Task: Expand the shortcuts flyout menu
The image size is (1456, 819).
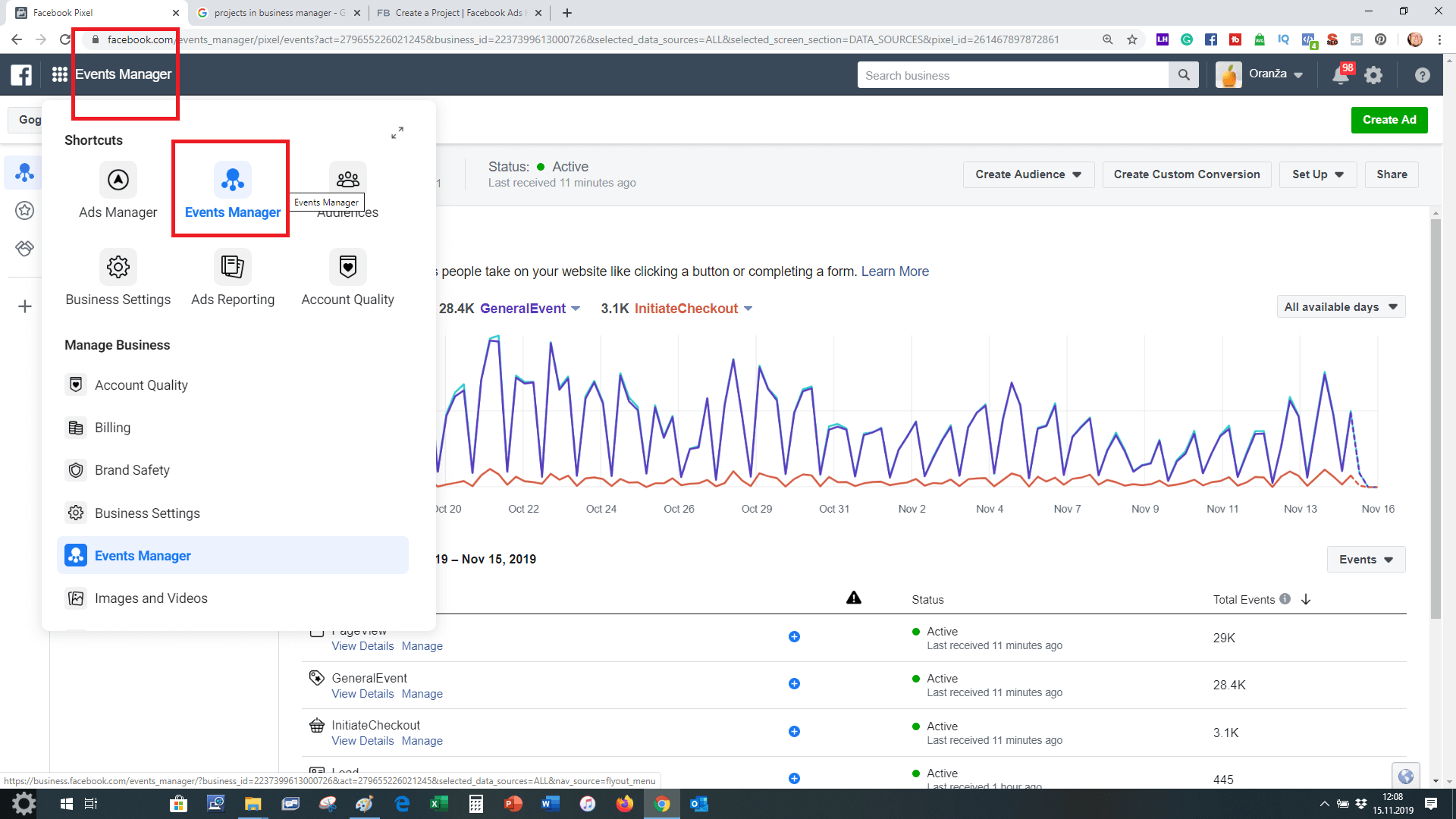Action: point(397,133)
